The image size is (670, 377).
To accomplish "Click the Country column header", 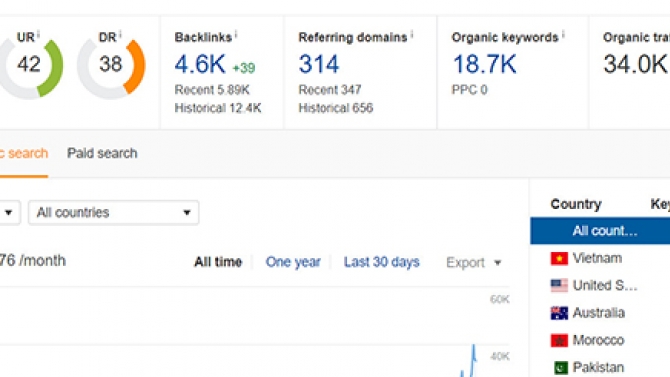I will tap(576, 204).
